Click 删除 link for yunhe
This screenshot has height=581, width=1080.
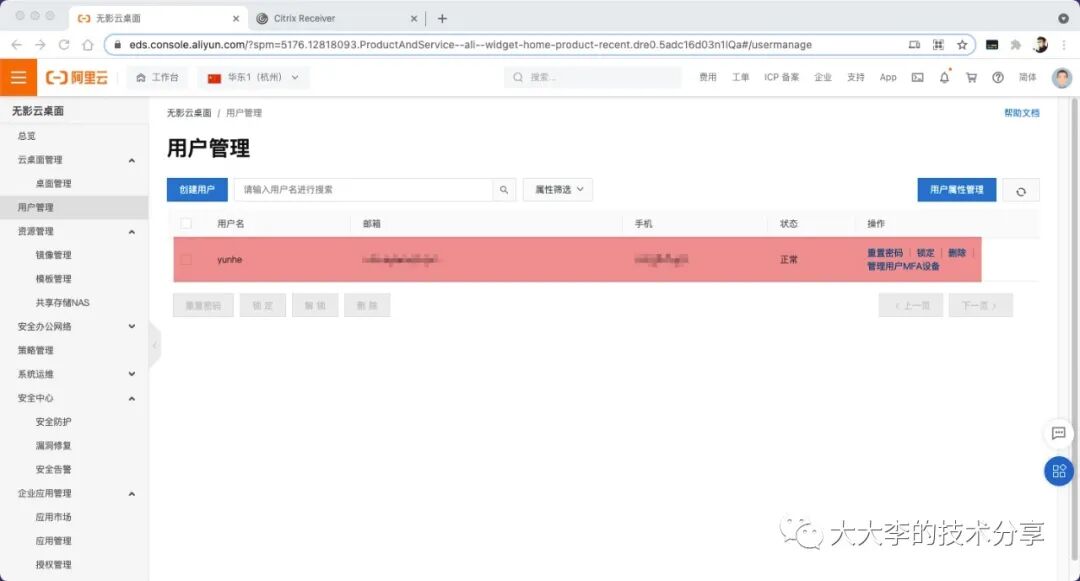click(x=957, y=253)
